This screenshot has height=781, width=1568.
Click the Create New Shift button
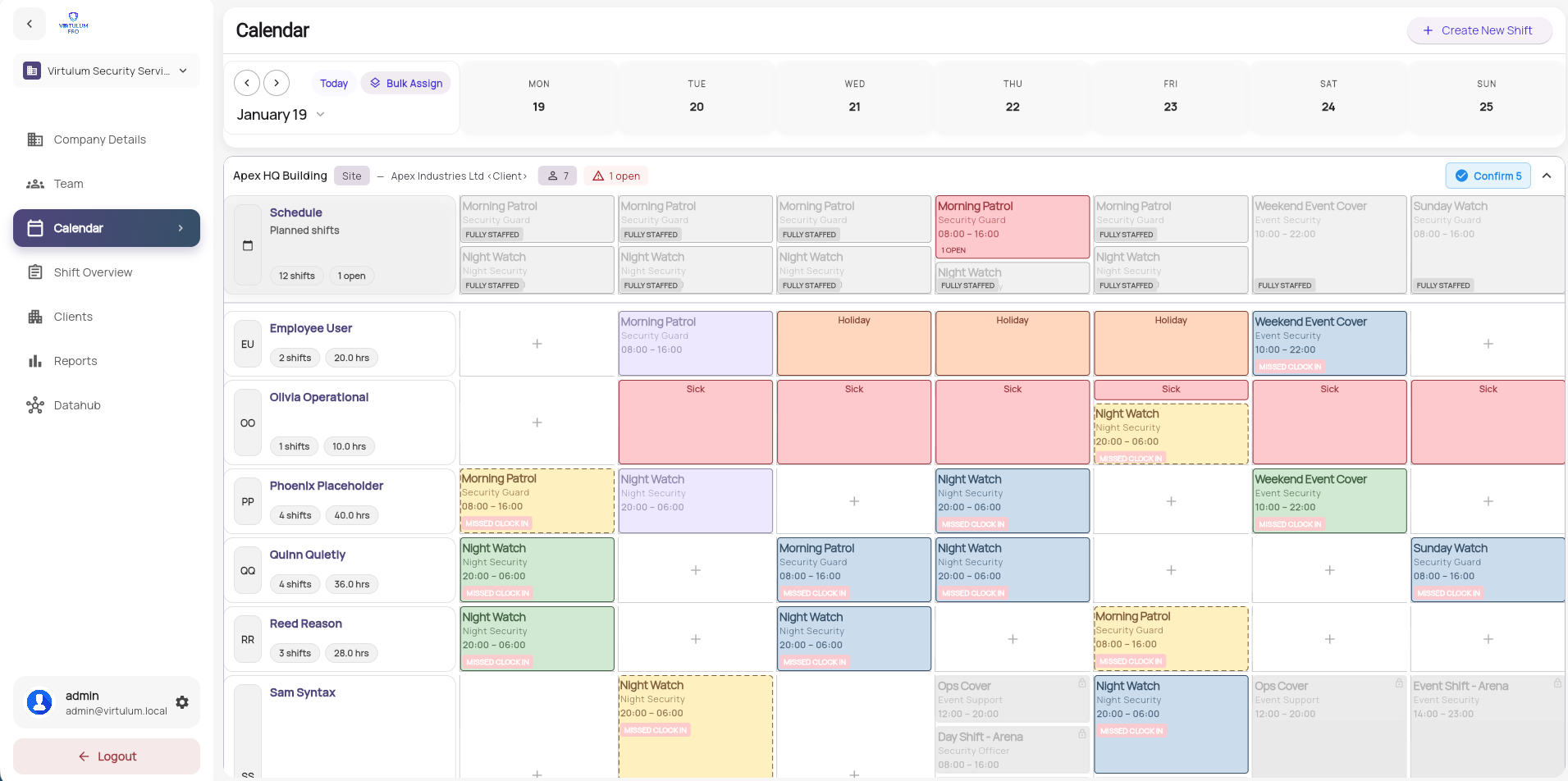[x=1479, y=30]
